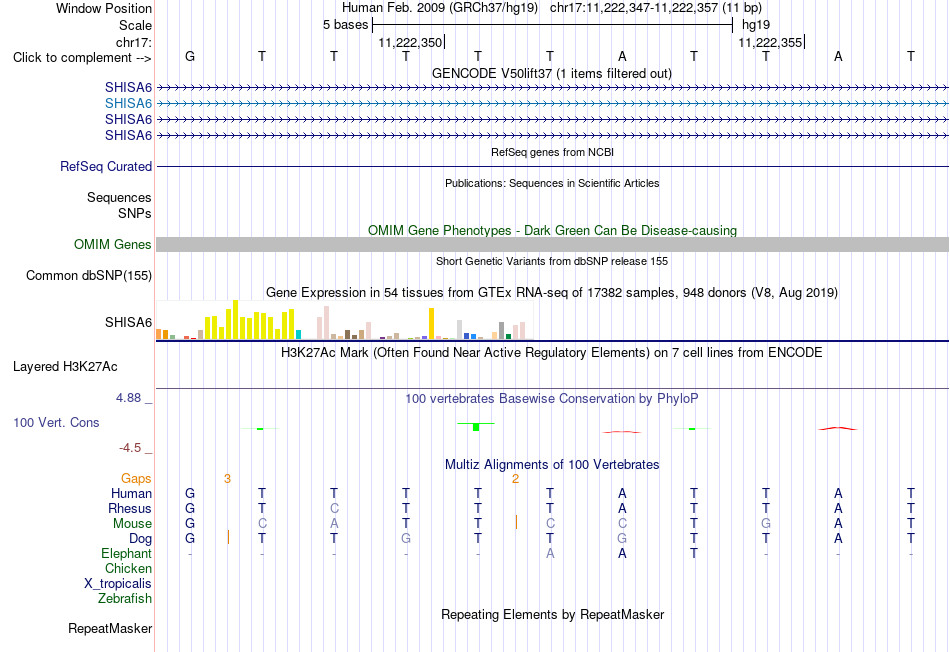
Task: Click the Elephant row's dark A base
Action: pos(622,553)
